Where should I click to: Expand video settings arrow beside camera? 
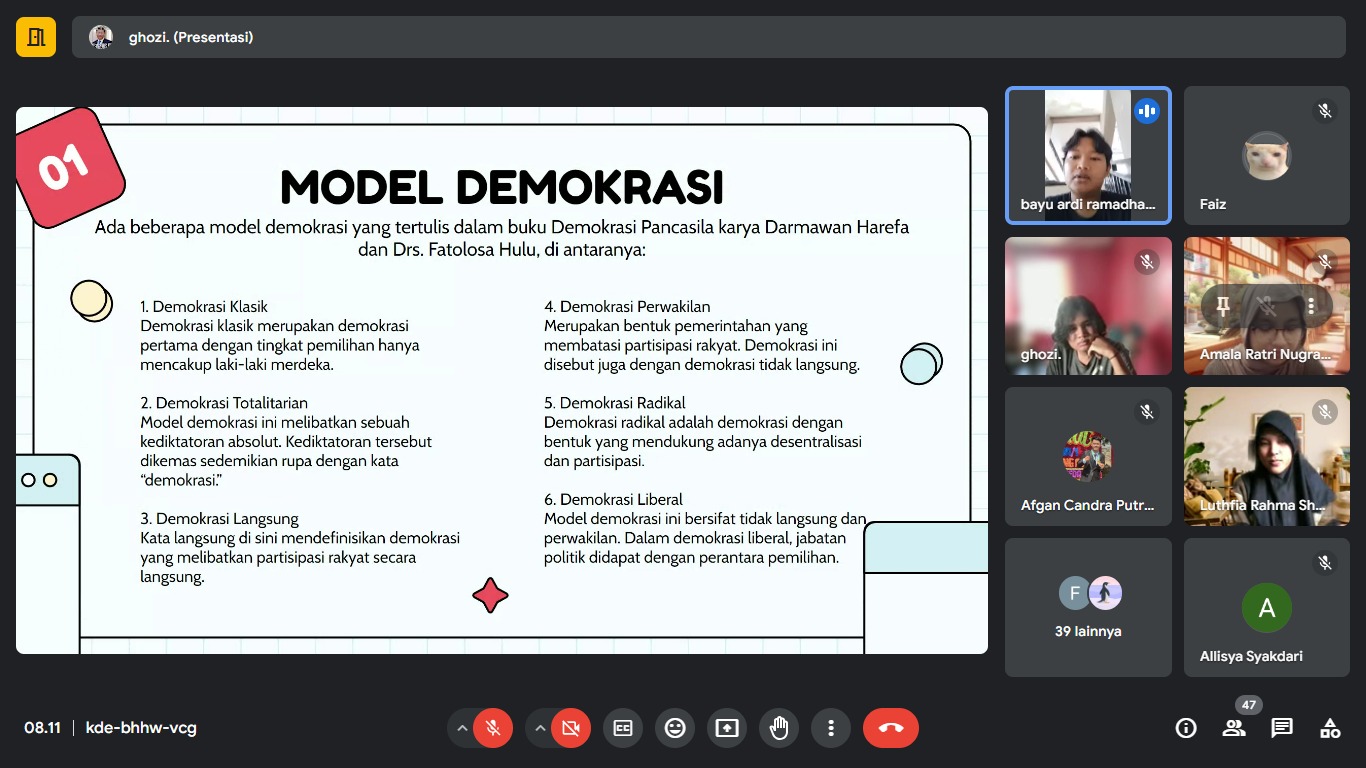pyautogui.click(x=540, y=728)
